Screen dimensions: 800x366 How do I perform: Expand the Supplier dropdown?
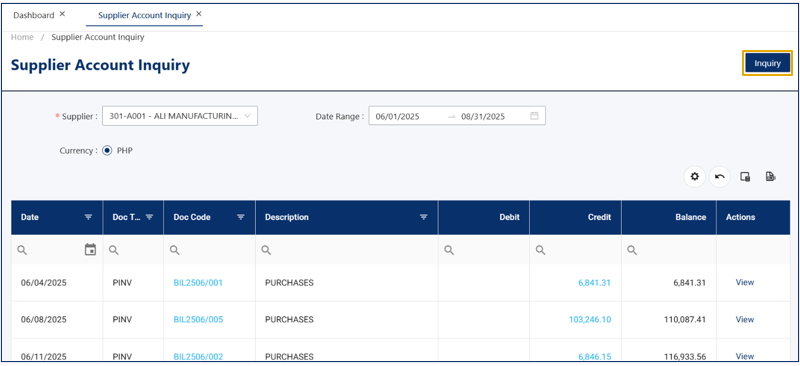tap(180, 116)
